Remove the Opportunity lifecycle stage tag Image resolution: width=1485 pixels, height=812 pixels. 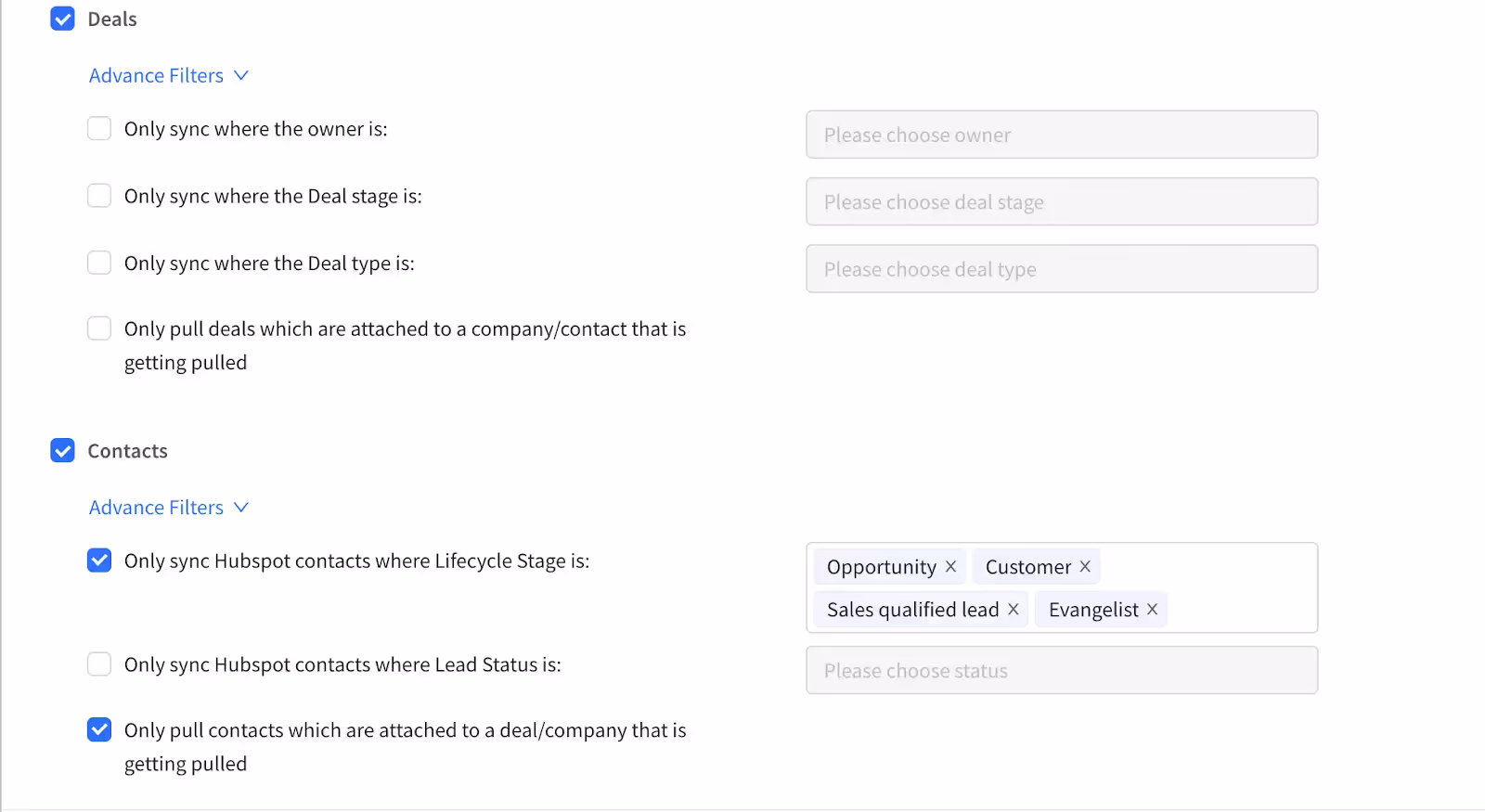[x=950, y=567]
